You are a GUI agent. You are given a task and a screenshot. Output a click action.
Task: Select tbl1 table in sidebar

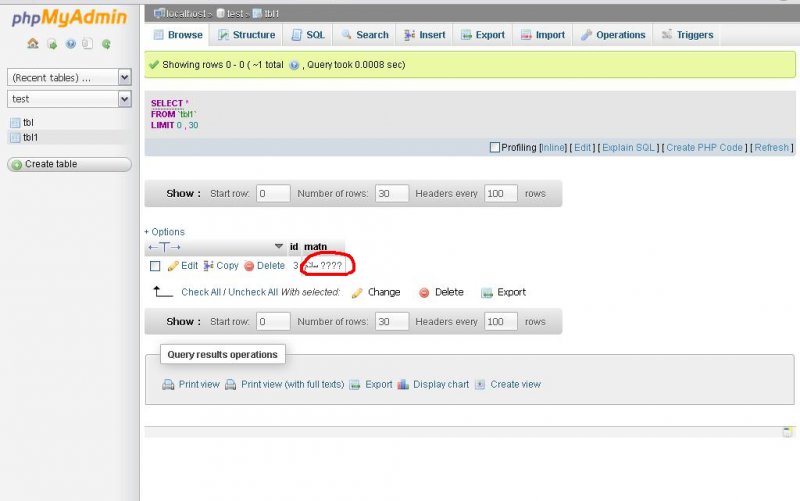(30, 137)
